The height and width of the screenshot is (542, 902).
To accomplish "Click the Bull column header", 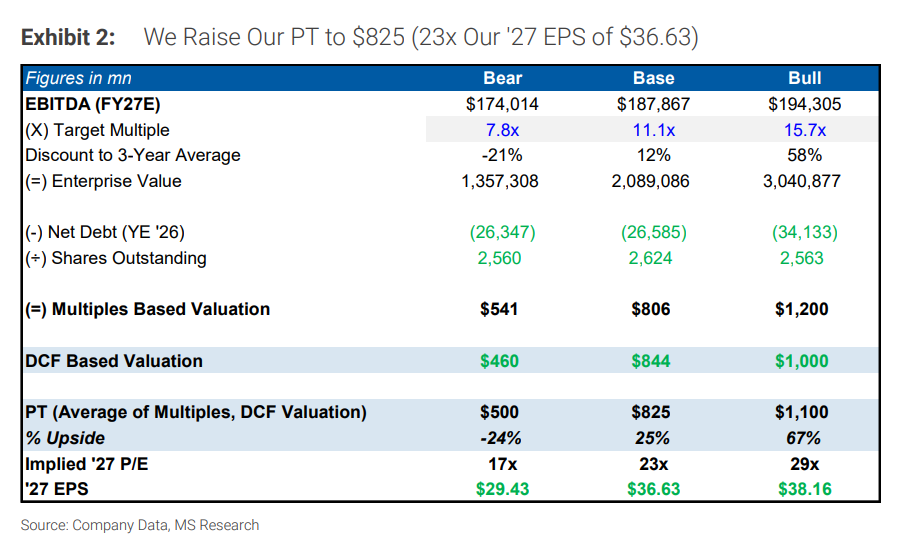I will [x=804, y=78].
